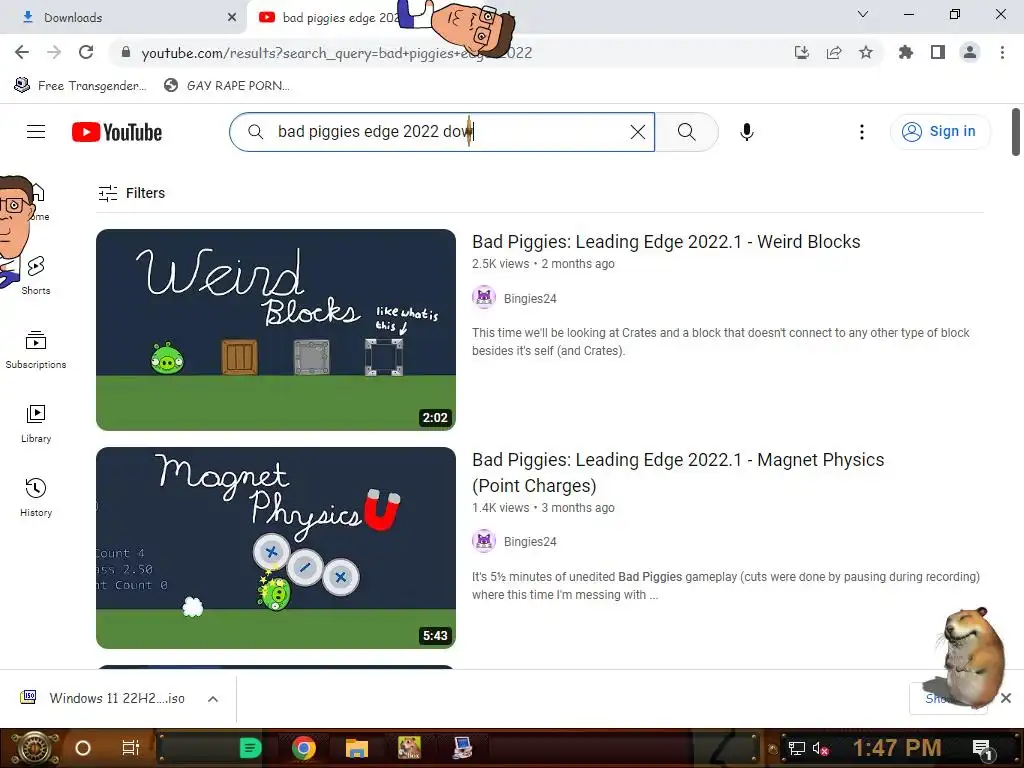
Task: Open muted volume tray icon
Action: click(x=820, y=749)
